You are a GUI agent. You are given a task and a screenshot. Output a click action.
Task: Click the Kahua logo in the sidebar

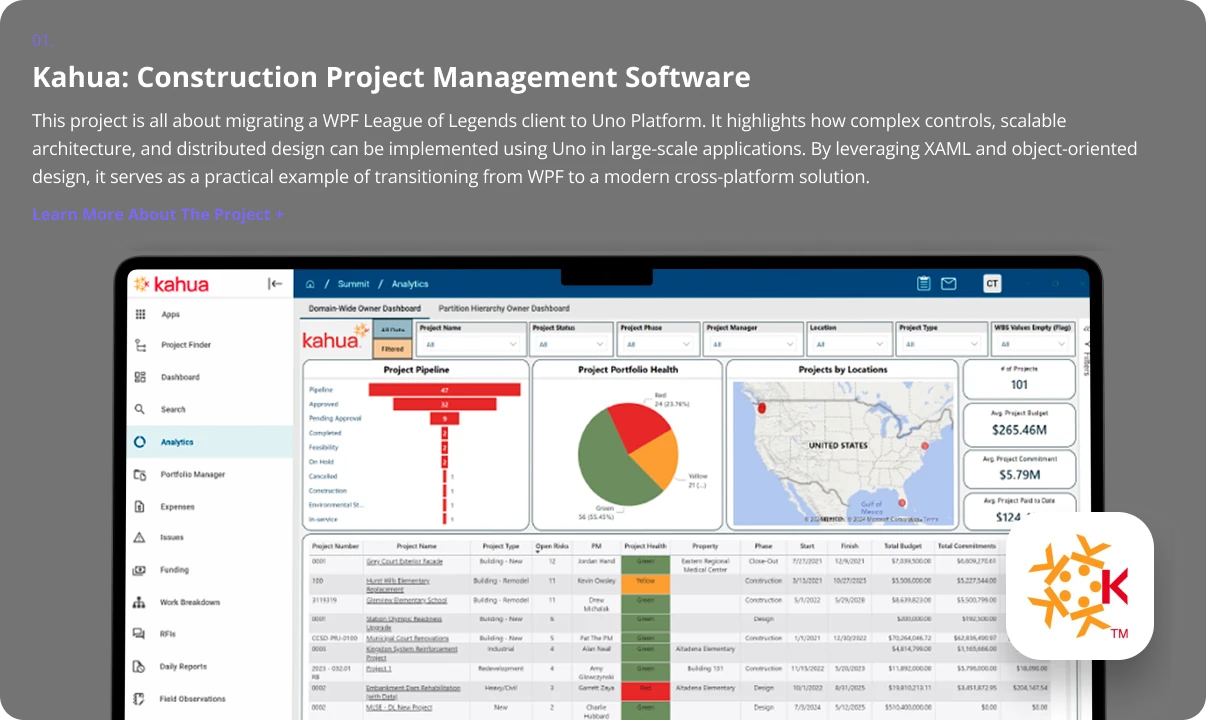click(x=171, y=284)
